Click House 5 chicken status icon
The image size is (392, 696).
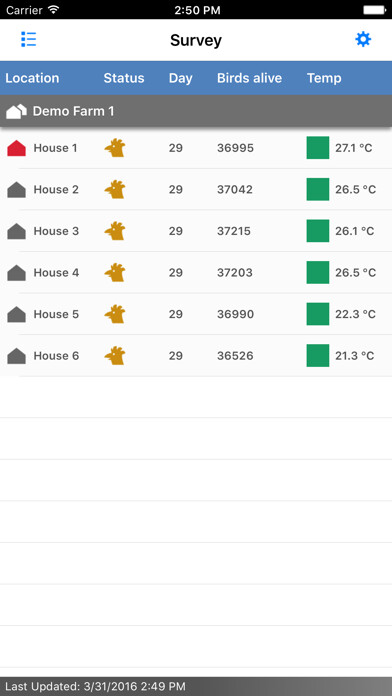pos(115,314)
